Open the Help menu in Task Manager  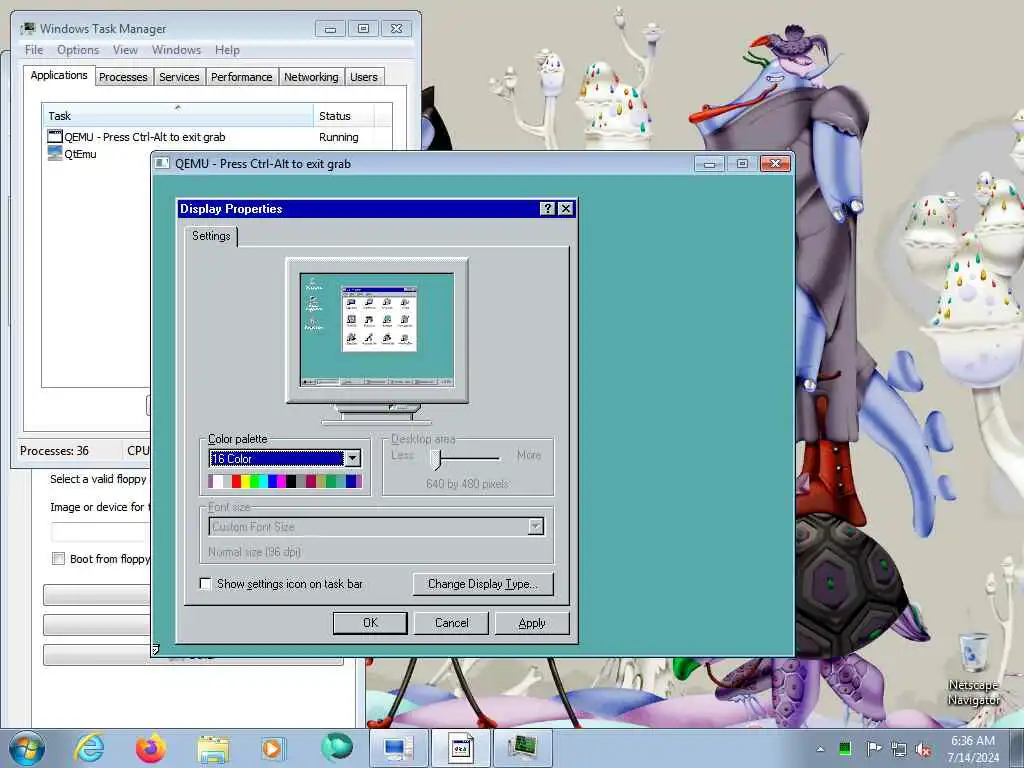(227, 50)
